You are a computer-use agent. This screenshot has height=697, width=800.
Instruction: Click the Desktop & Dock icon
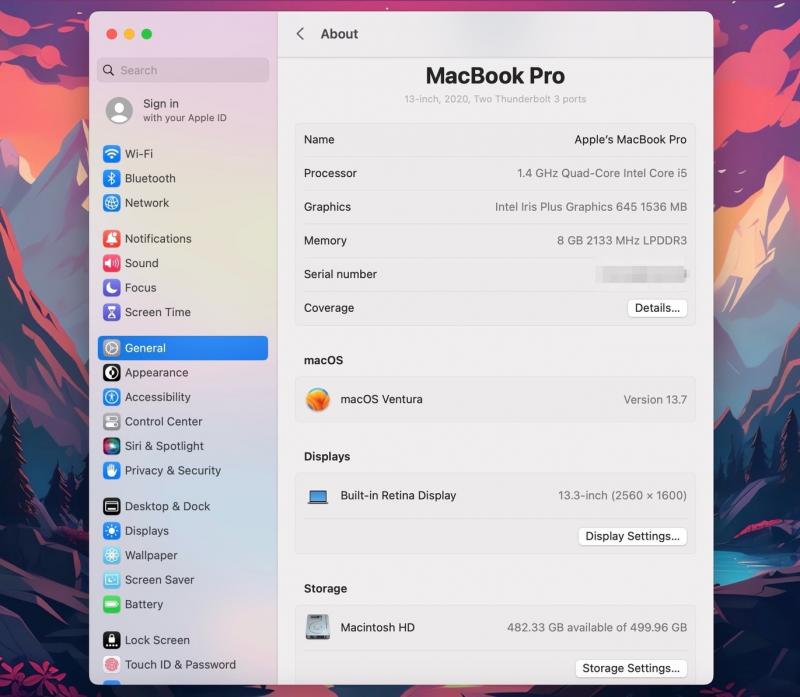112,506
